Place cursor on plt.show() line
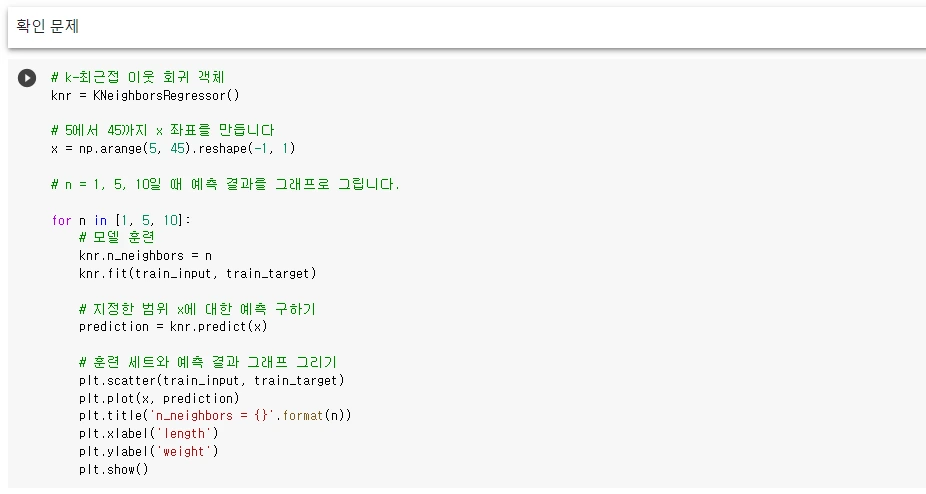Screen dimensions: 926x494 coord(114,470)
